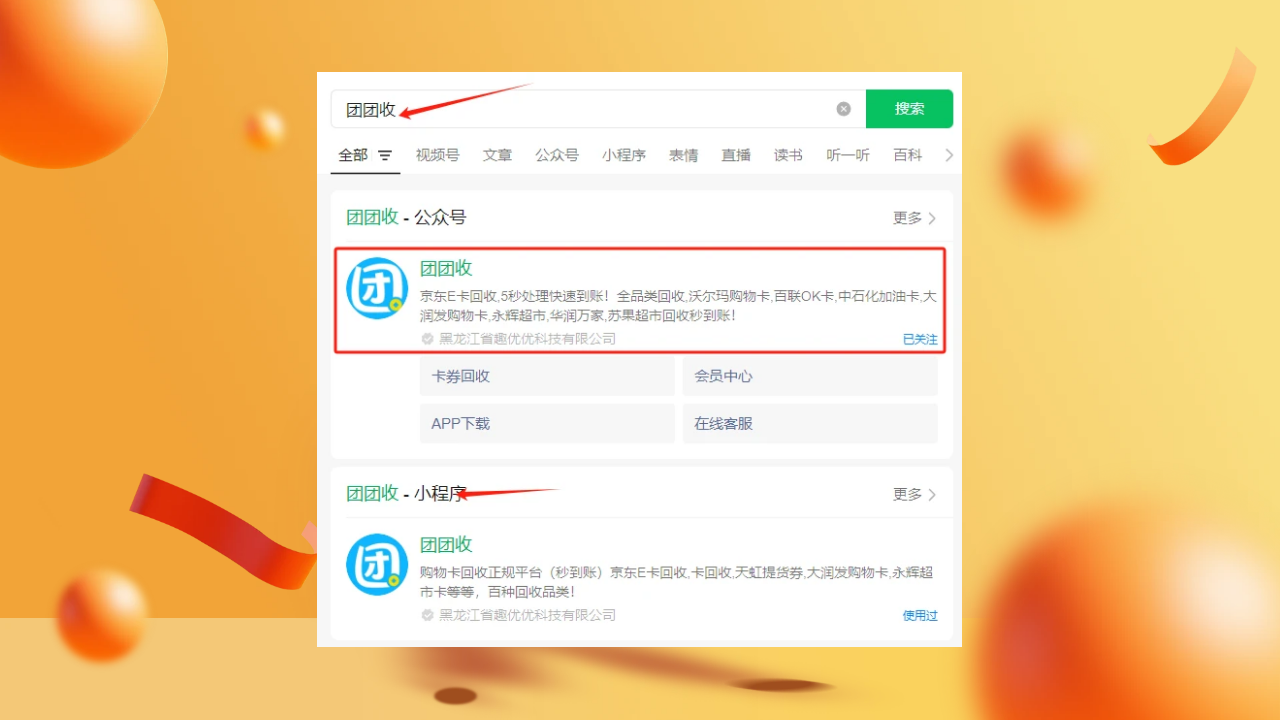Switch to the 视频号 tab
The image size is (1280, 720).
[x=438, y=155]
